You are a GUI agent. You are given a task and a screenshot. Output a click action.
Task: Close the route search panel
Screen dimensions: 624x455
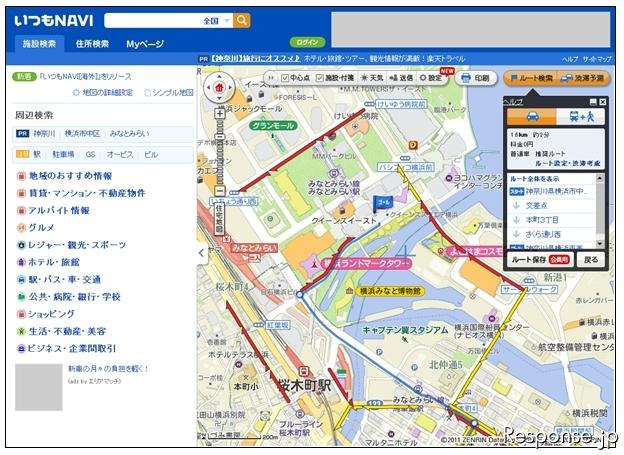tap(603, 102)
